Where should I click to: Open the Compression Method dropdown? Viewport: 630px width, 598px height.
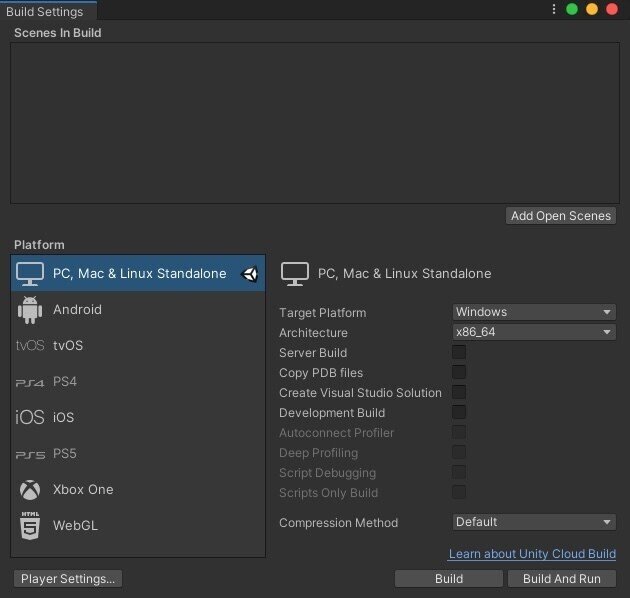534,522
